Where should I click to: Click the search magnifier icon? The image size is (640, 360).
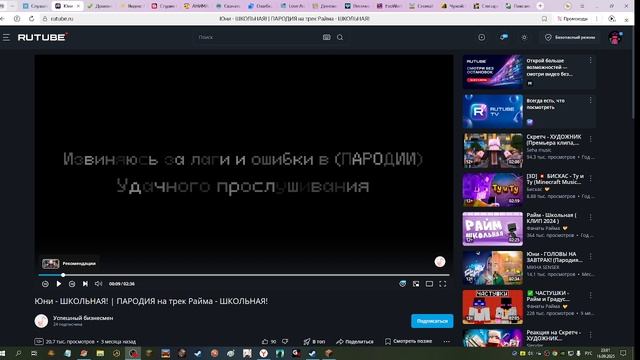pyautogui.click(x=340, y=37)
